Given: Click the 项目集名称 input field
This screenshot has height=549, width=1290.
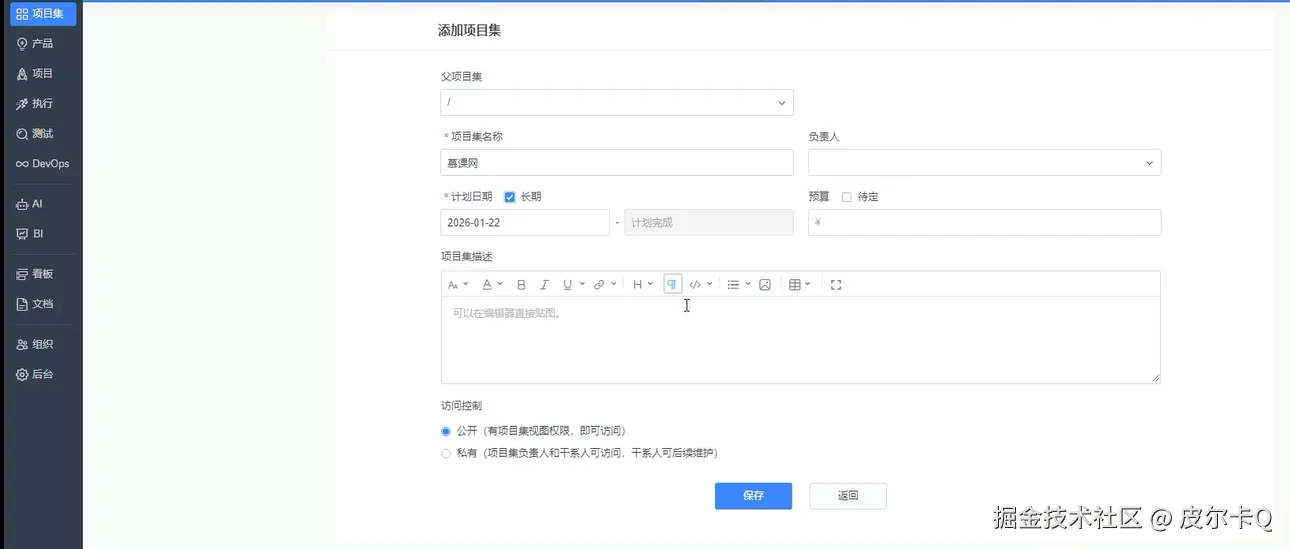Looking at the screenshot, I should [x=617, y=162].
